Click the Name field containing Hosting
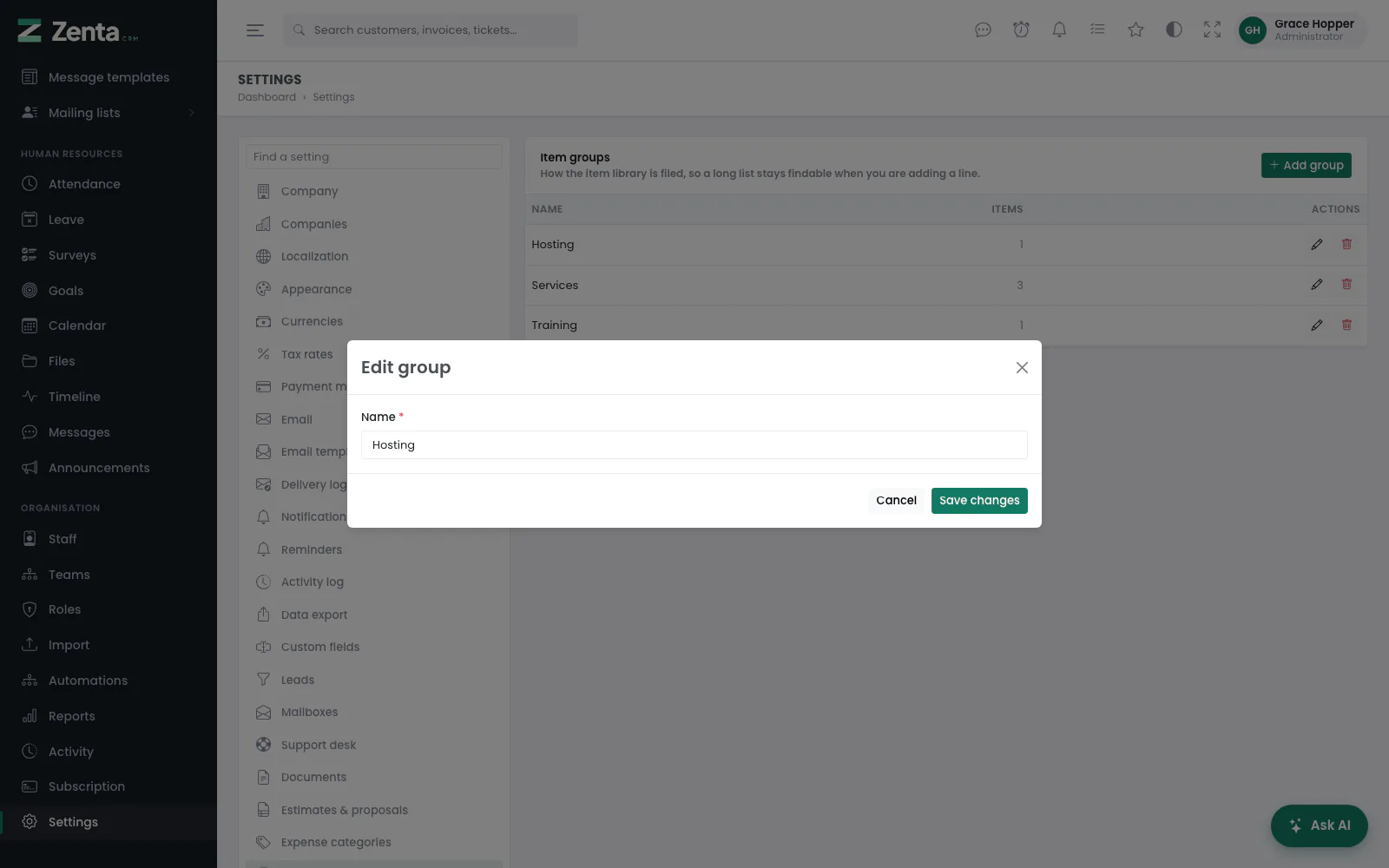This screenshot has height=868, width=1389. [x=694, y=445]
